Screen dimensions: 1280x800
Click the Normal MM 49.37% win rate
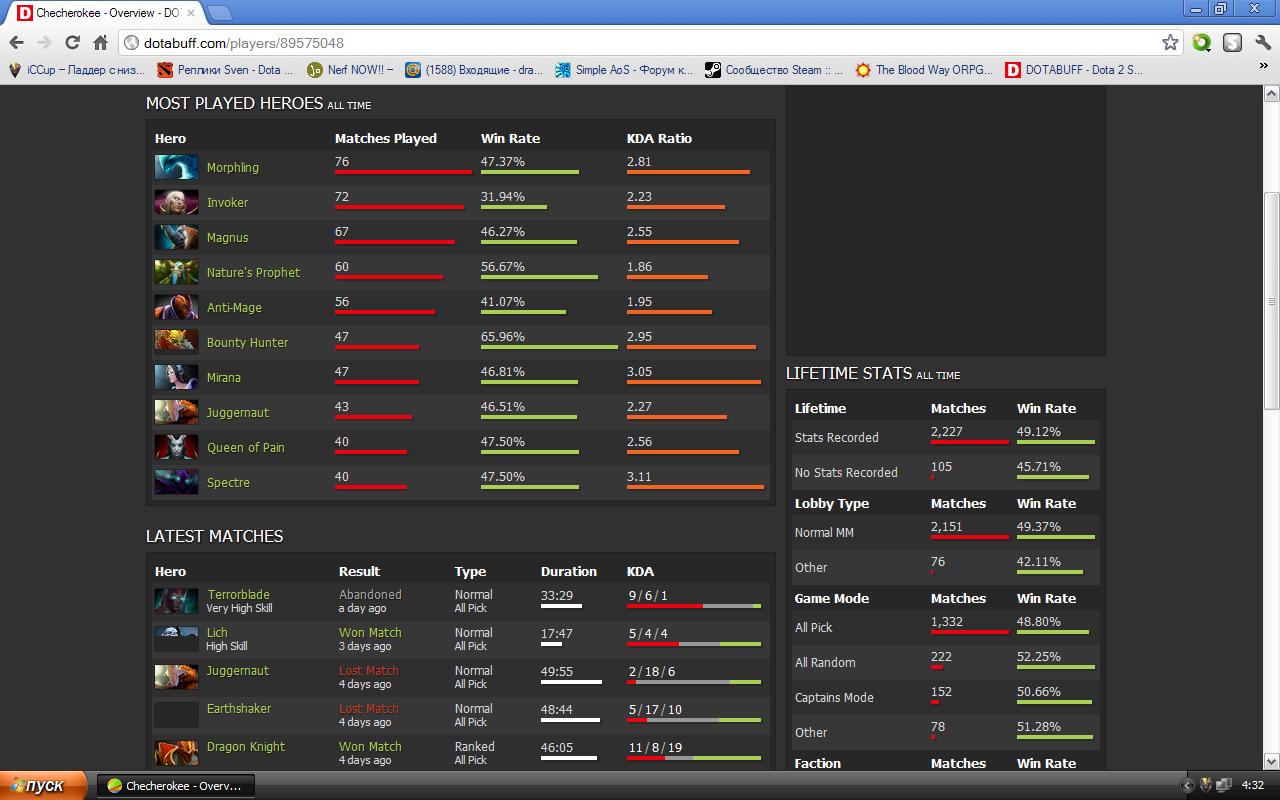point(1039,526)
